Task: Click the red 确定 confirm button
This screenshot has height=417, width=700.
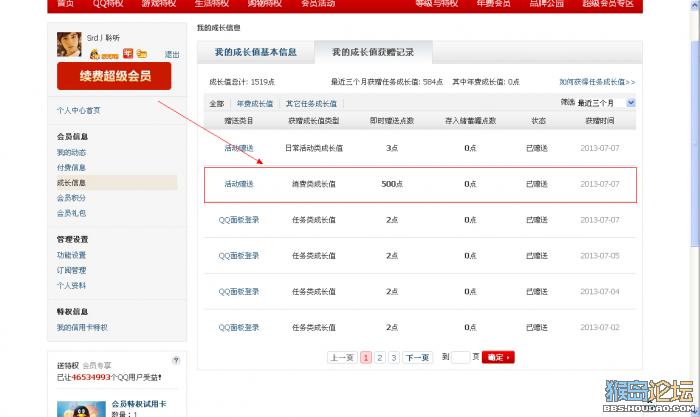Action: pos(498,357)
